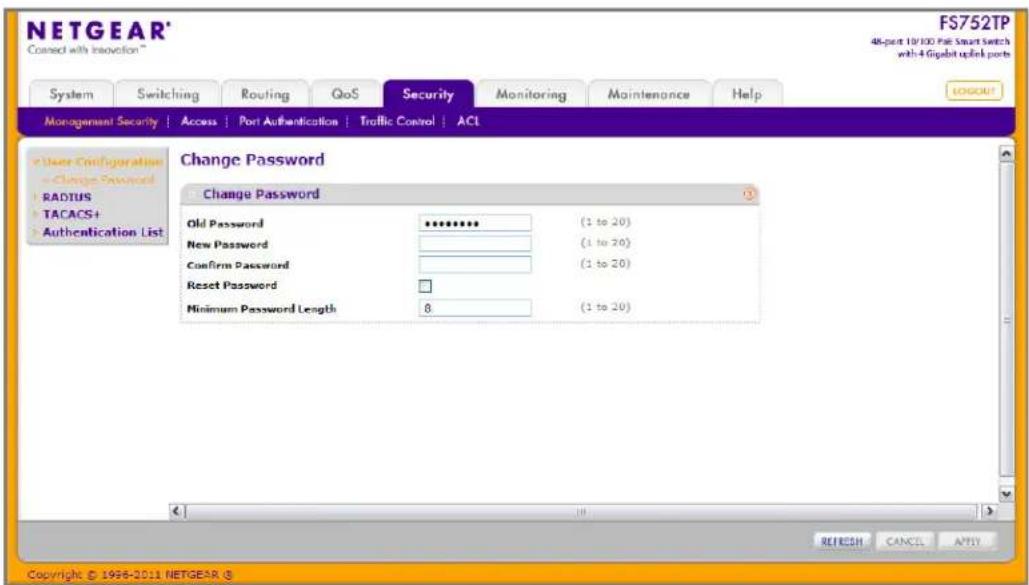Focus the New Password field

(475, 244)
